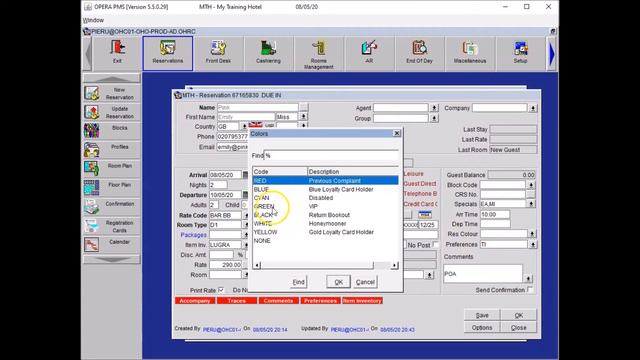Open Calendar from the sidebar
The image size is (640, 360).
coord(112,245)
